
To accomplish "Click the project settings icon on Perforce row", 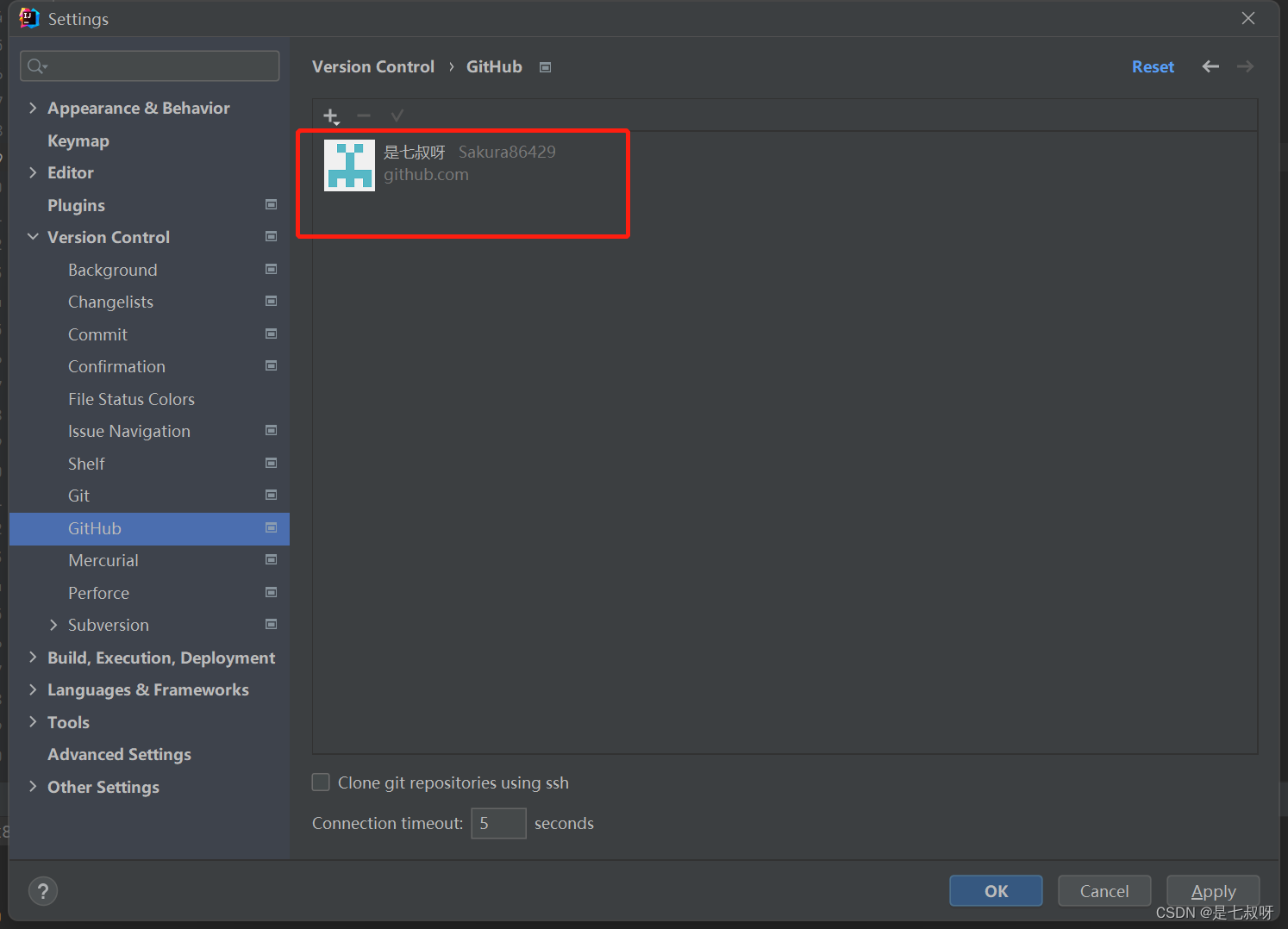I will [272, 593].
